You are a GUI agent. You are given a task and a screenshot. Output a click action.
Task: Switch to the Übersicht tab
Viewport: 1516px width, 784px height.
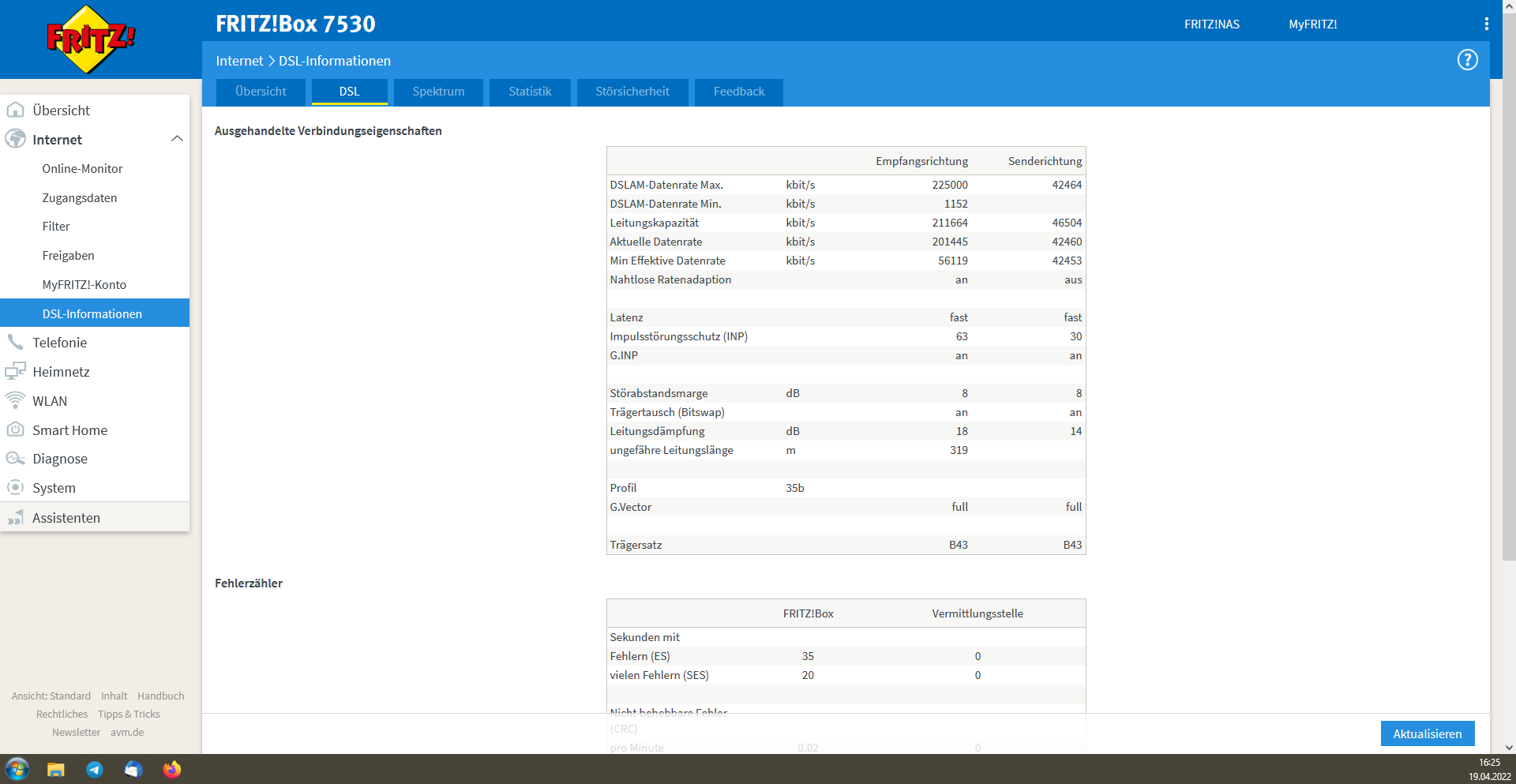(x=261, y=92)
